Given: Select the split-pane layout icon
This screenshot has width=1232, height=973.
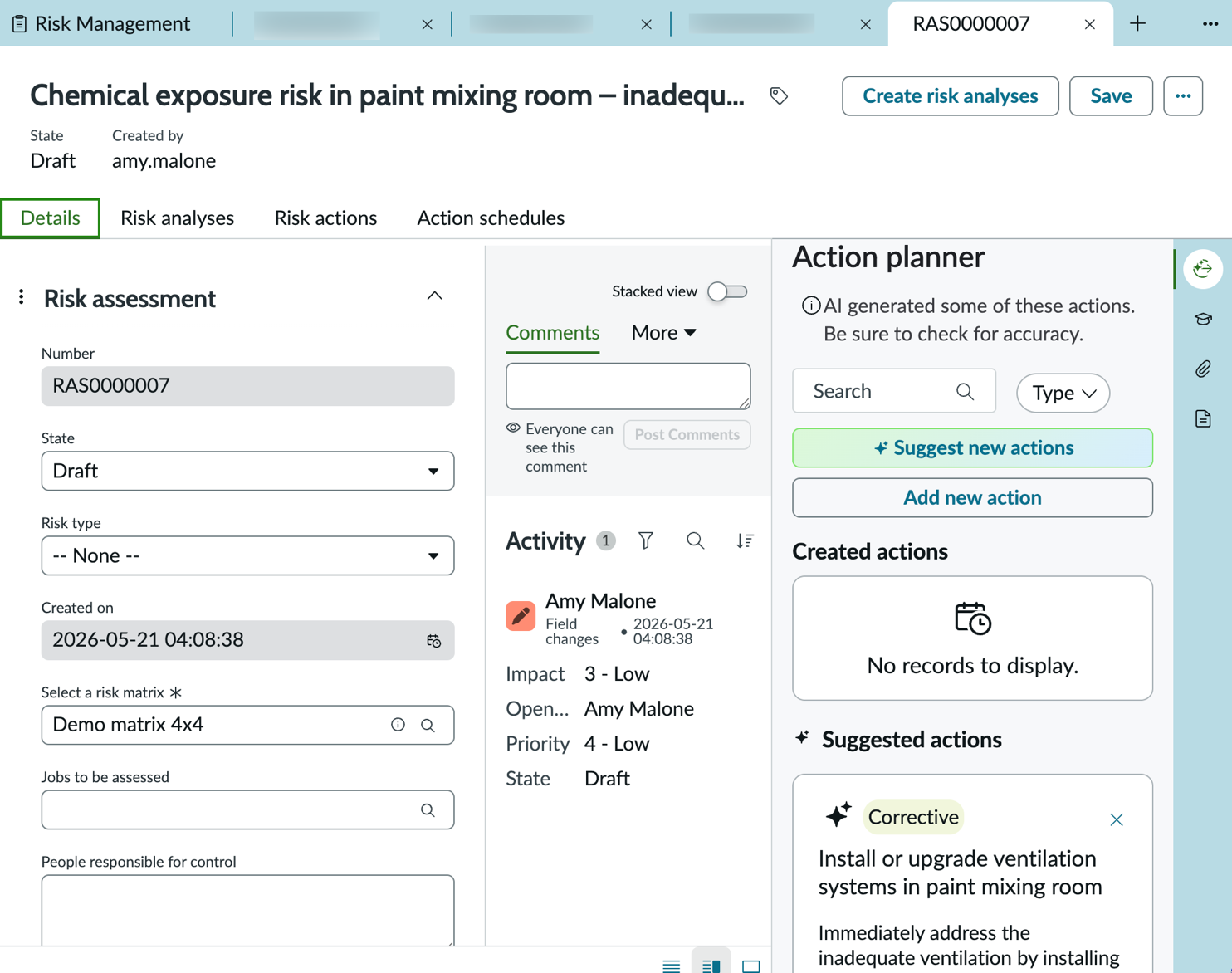Looking at the screenshot, I should pos(711,966).
